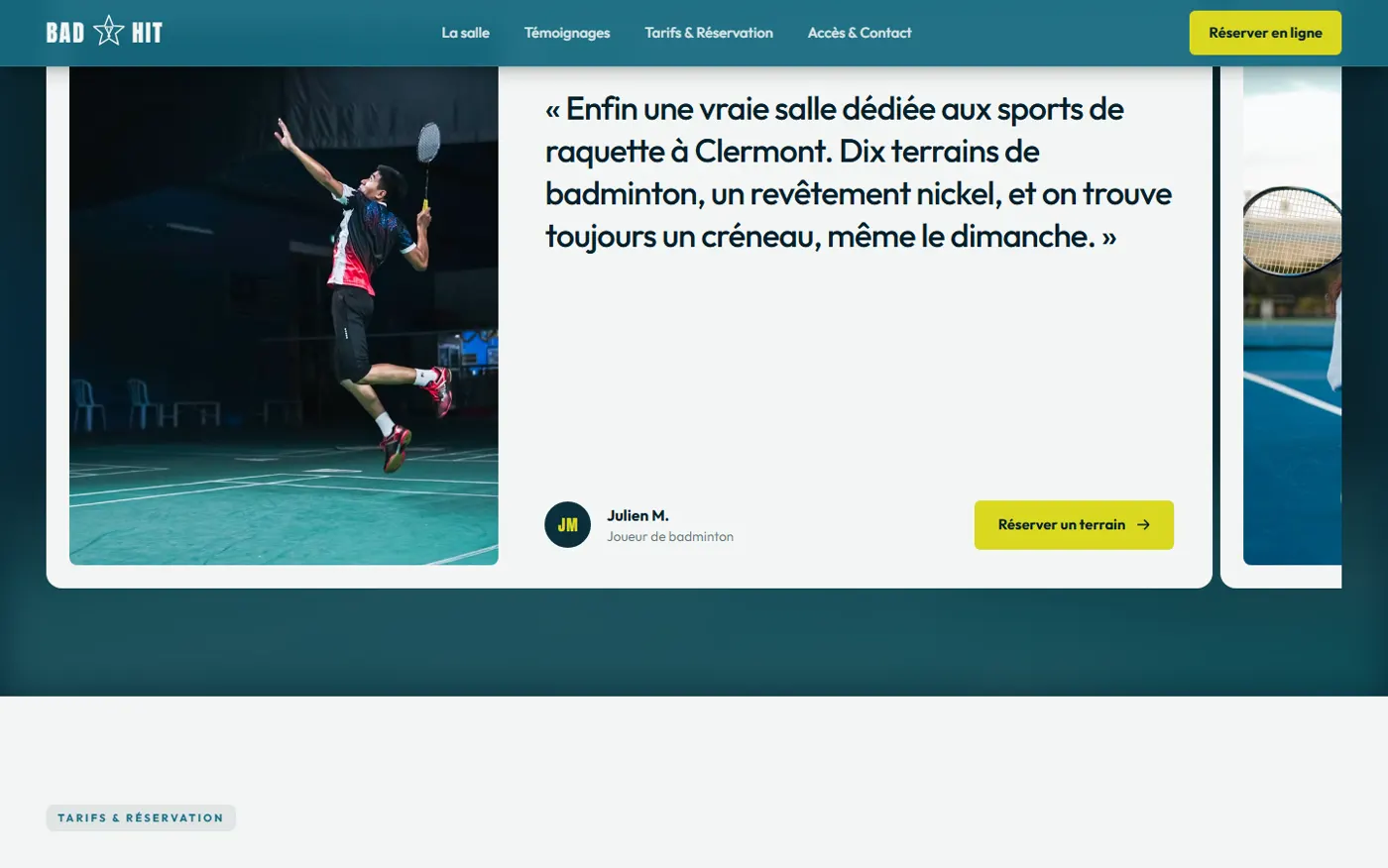Viewport: 1388px width, 868px height.
Task: Click the partially visible tennis racket photo
Action: [1292, 315]
